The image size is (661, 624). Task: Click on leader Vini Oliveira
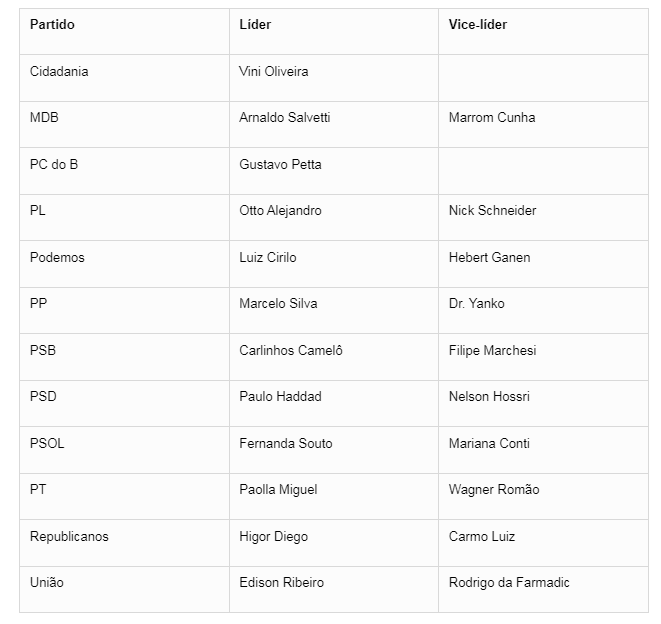click(274, 71)
